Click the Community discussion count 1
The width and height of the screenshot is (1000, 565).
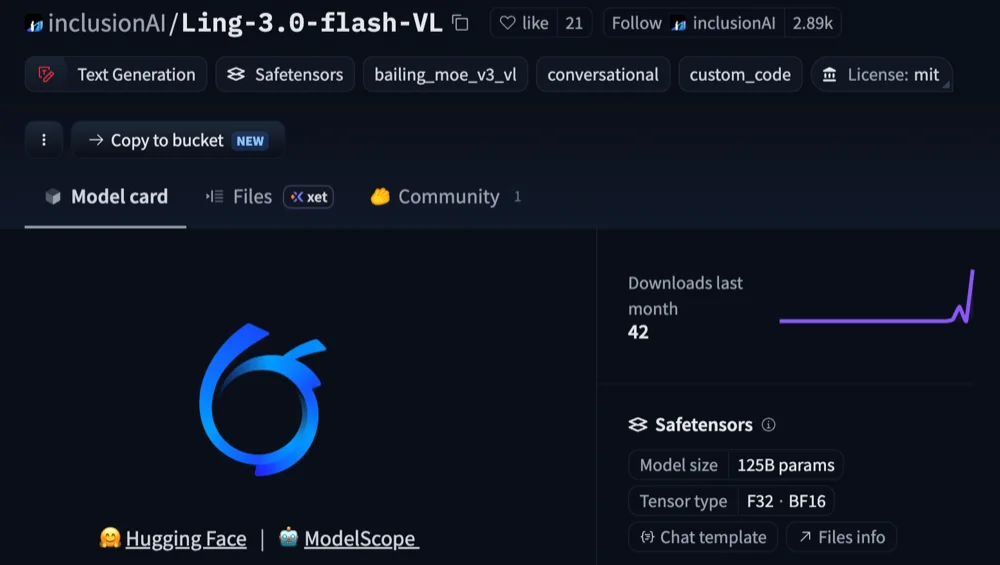pyautogui.click(x=517, y=196)
